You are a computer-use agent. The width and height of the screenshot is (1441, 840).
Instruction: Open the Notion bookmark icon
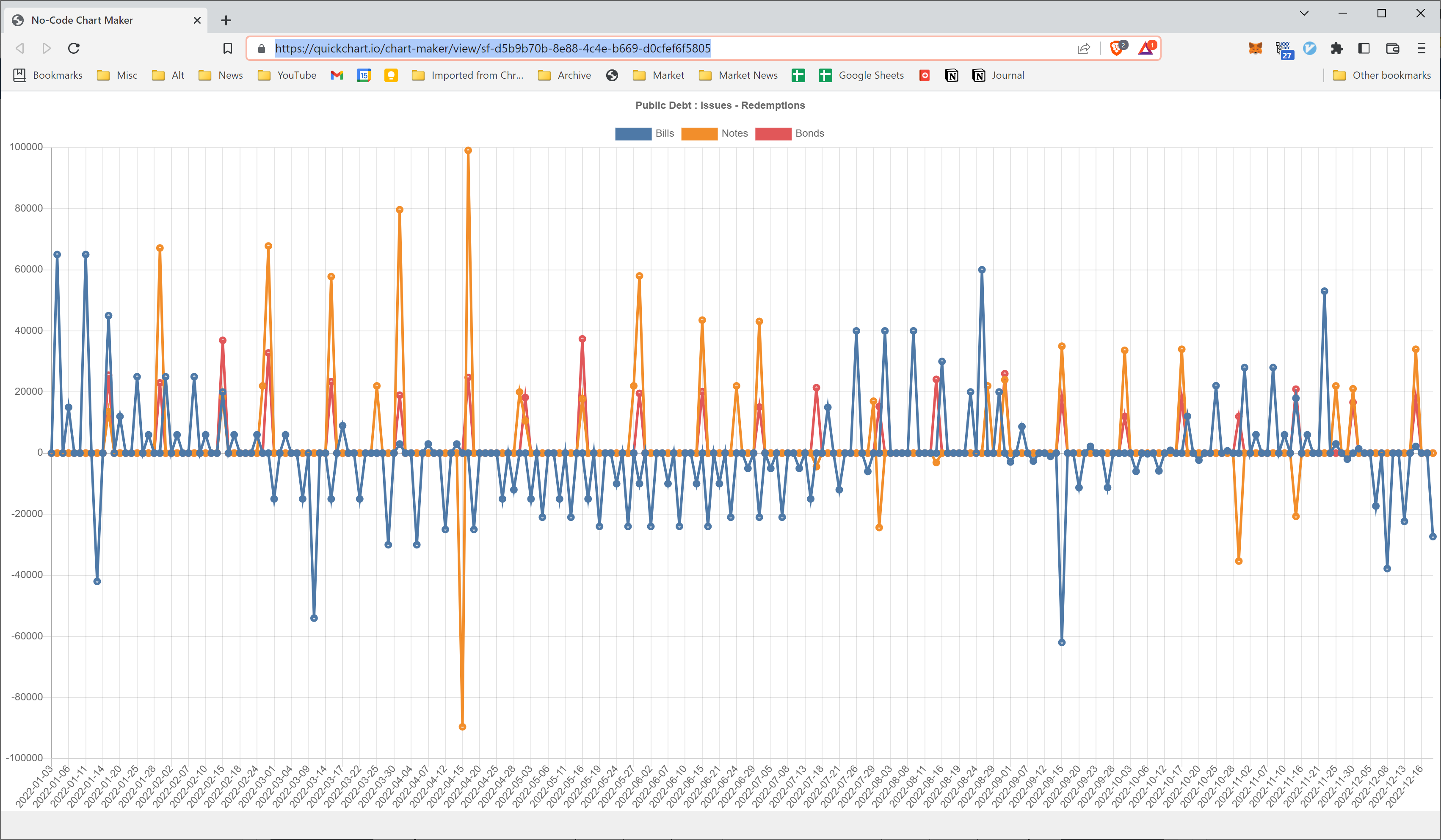952,75
